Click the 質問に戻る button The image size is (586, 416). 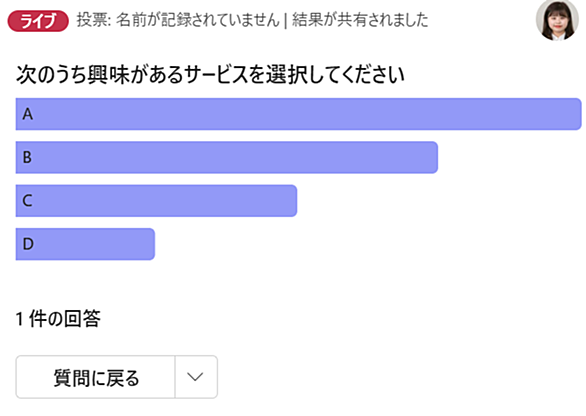click(95, 377)
